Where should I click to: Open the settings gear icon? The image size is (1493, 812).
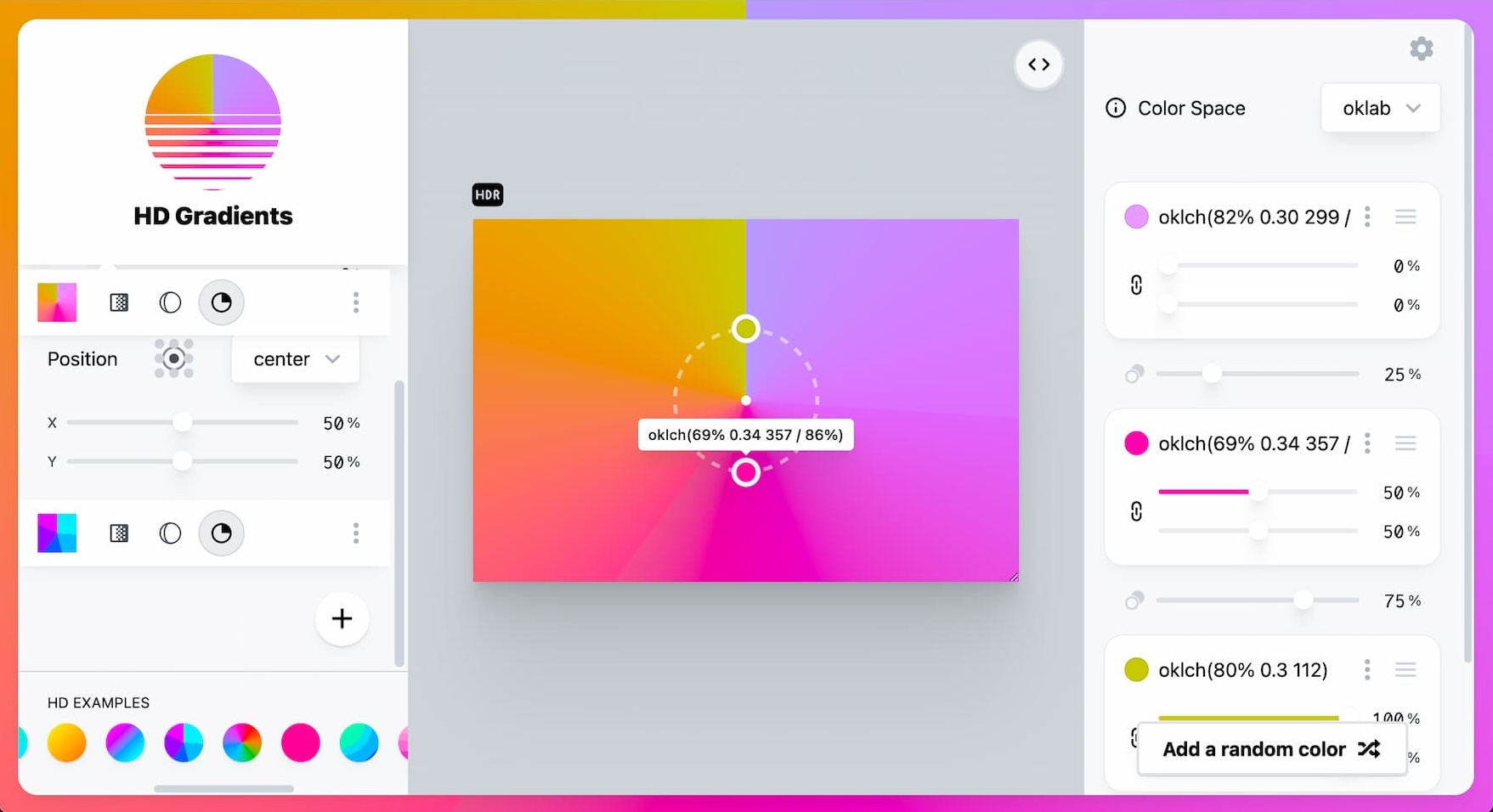point(1421,49)
